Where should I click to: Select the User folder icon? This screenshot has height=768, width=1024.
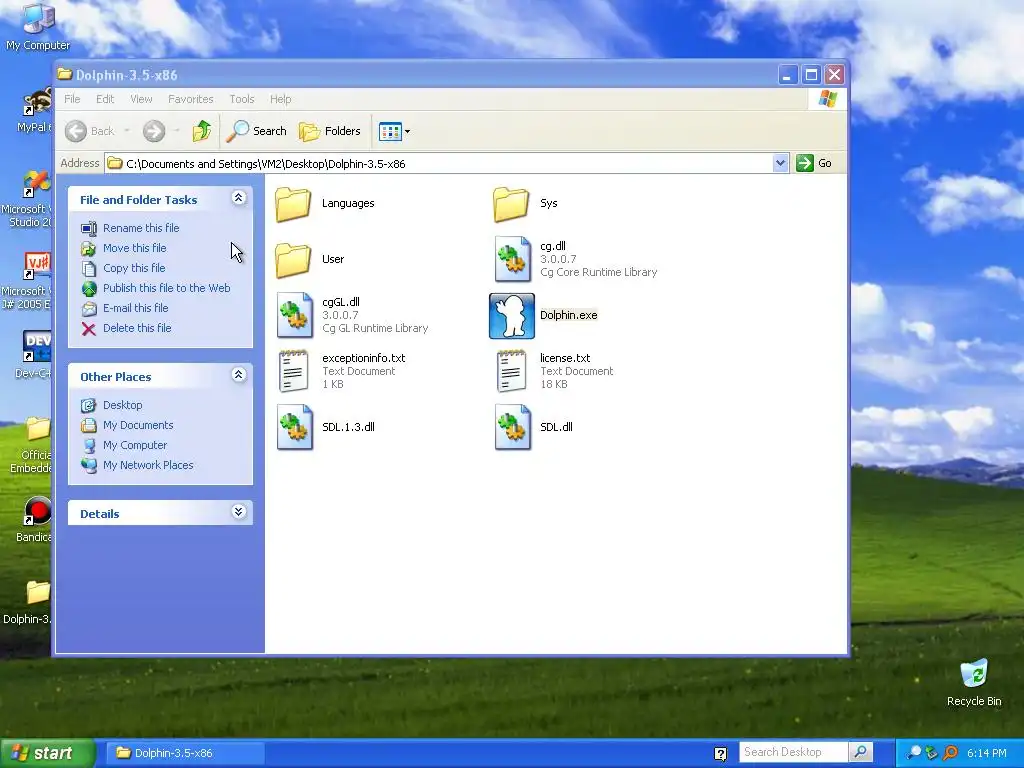(293, 260)
